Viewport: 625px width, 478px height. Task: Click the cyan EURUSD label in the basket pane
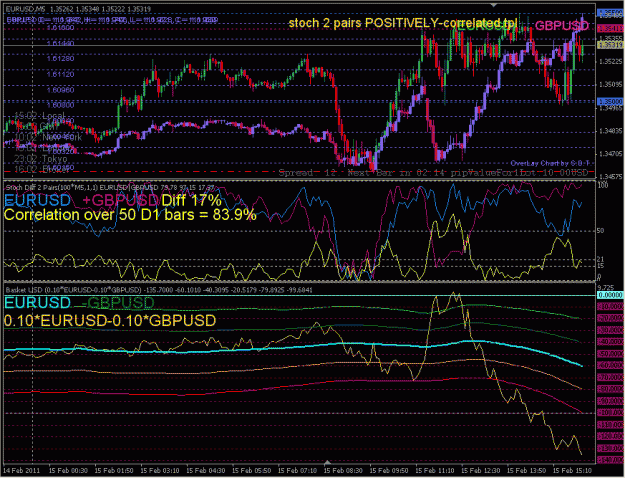pos(37,303)
